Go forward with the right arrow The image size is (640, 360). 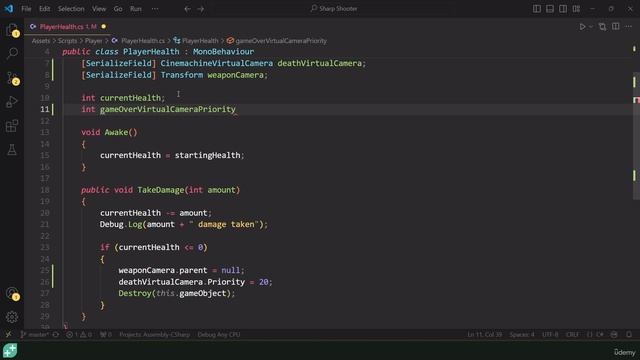point(200,9)
